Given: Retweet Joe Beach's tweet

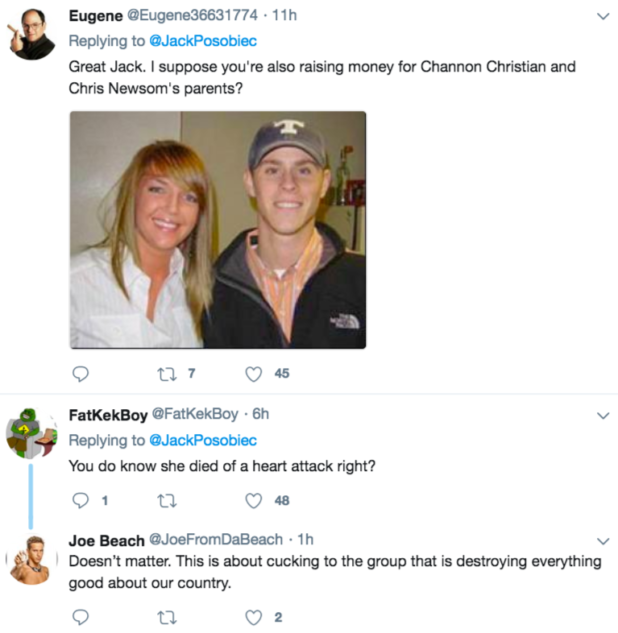Looking at the screenshot, I should pyautogui.click(x=167, y=617).
